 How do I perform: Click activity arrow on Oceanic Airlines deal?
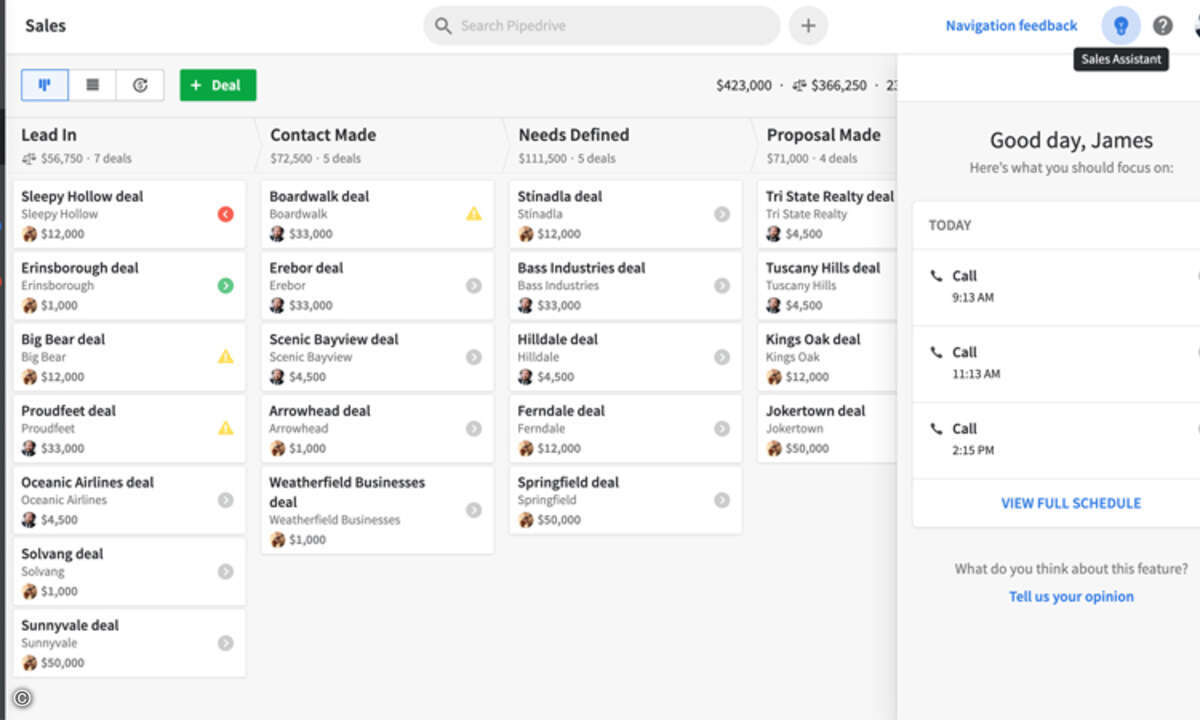pos(226,500)
